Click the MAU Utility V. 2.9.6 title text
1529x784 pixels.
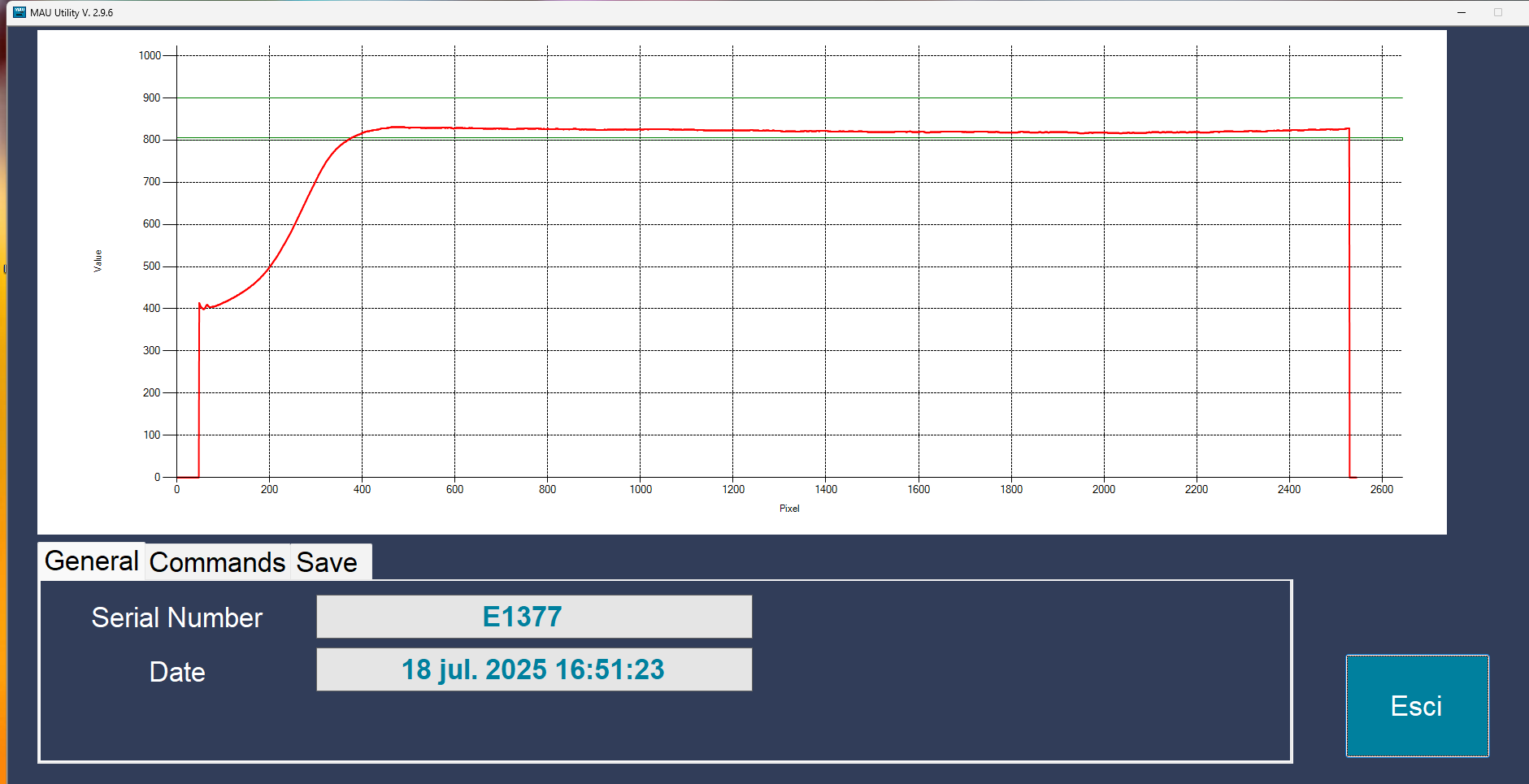[x=72, y=12]
